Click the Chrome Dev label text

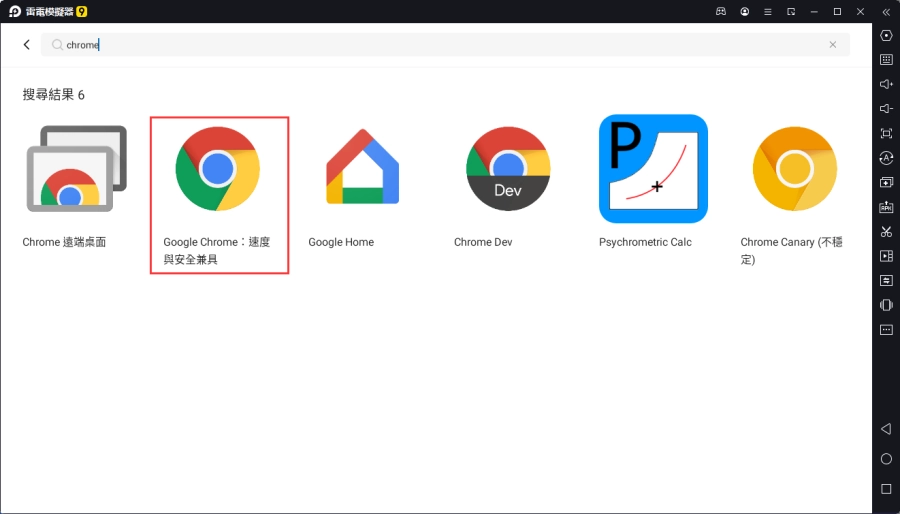483,242
